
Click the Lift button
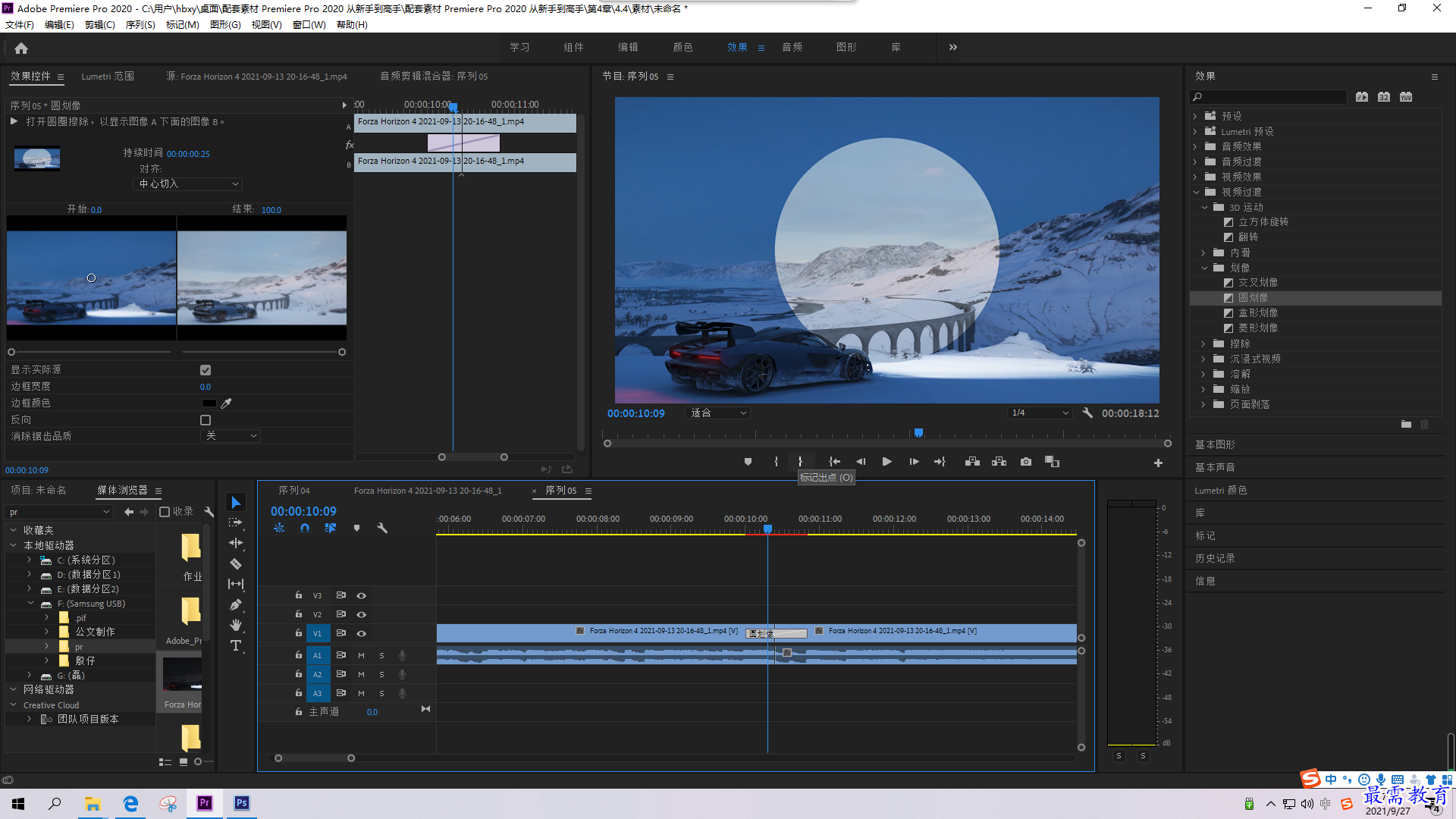coord(972,462)
